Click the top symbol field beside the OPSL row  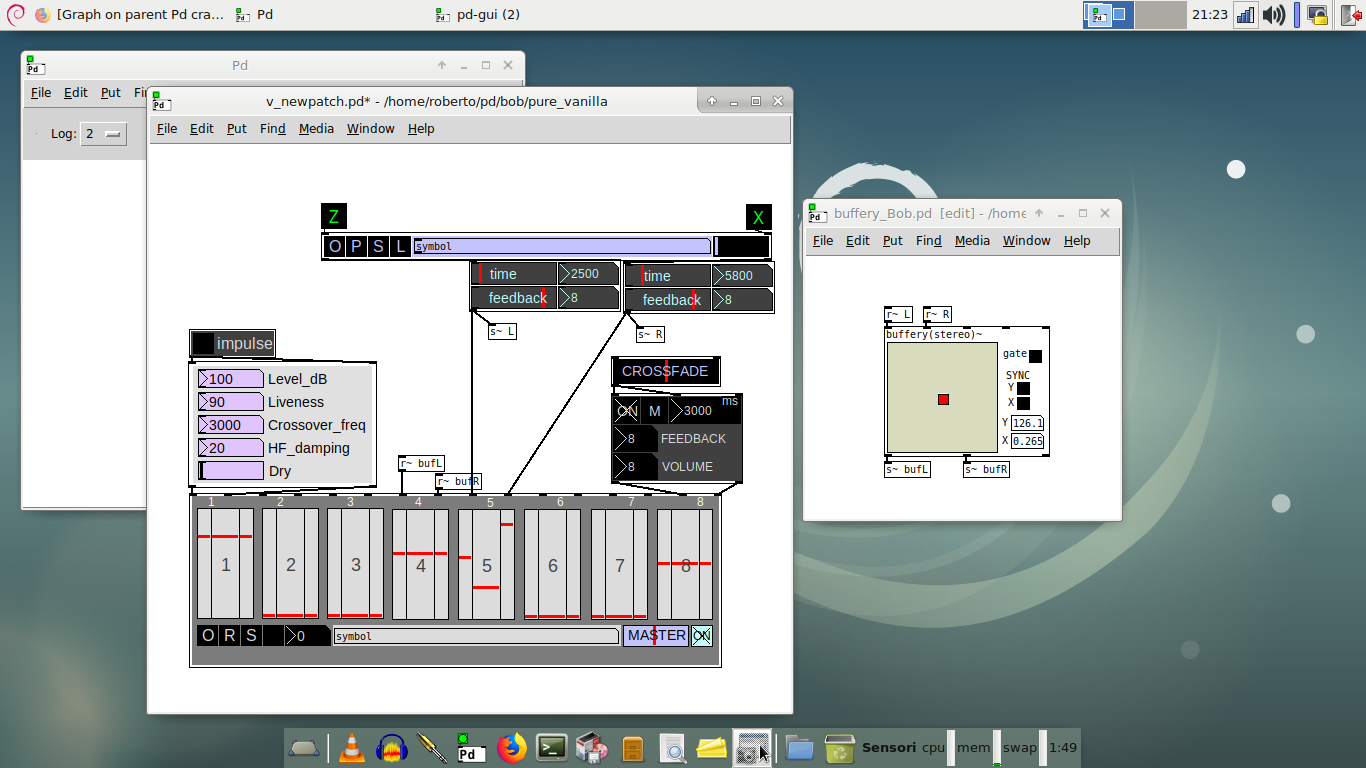[x=562, y=246]
